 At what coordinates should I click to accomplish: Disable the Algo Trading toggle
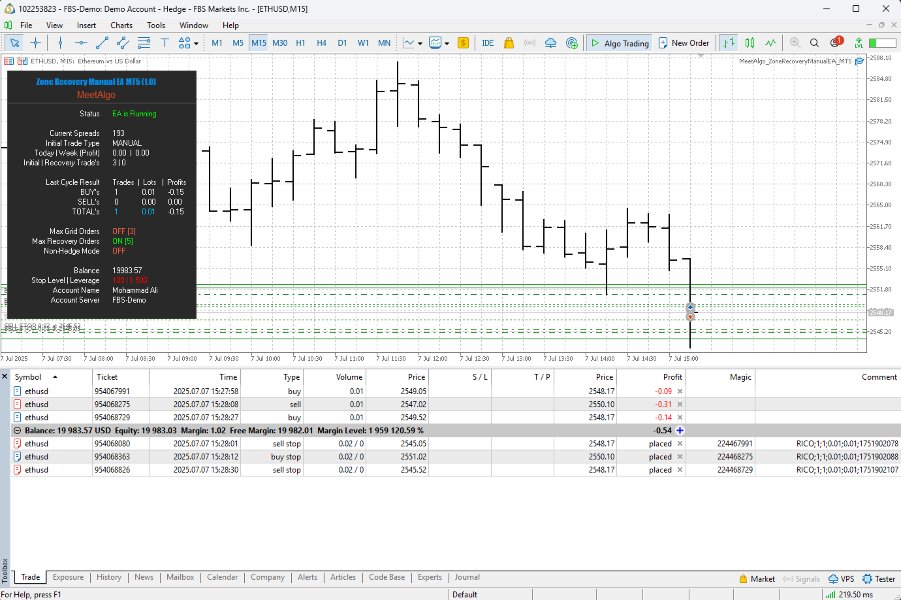pos(622,42)
